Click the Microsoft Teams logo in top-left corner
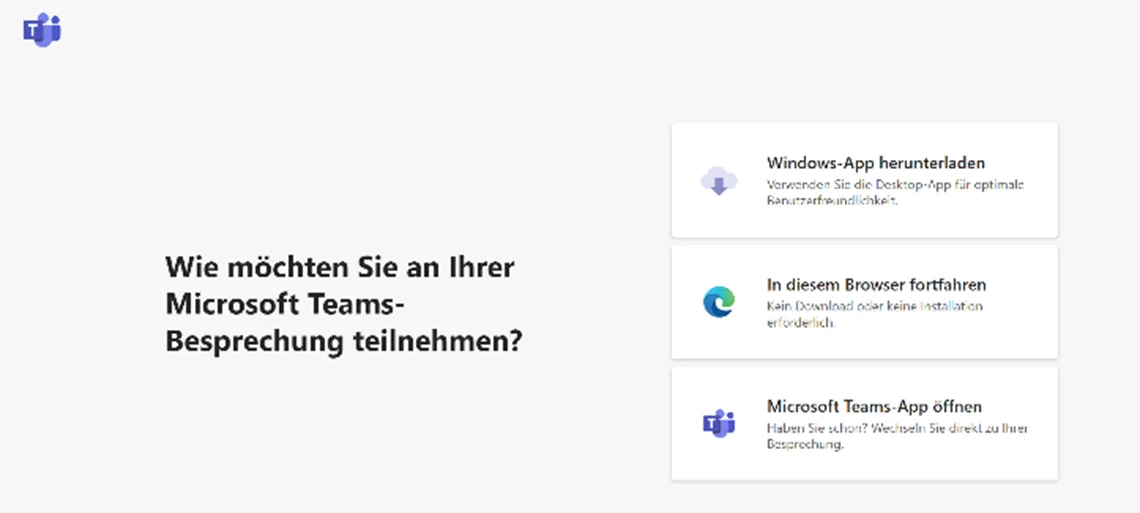This screenshot has width=1140, height=513. click(x=42, y=30)
